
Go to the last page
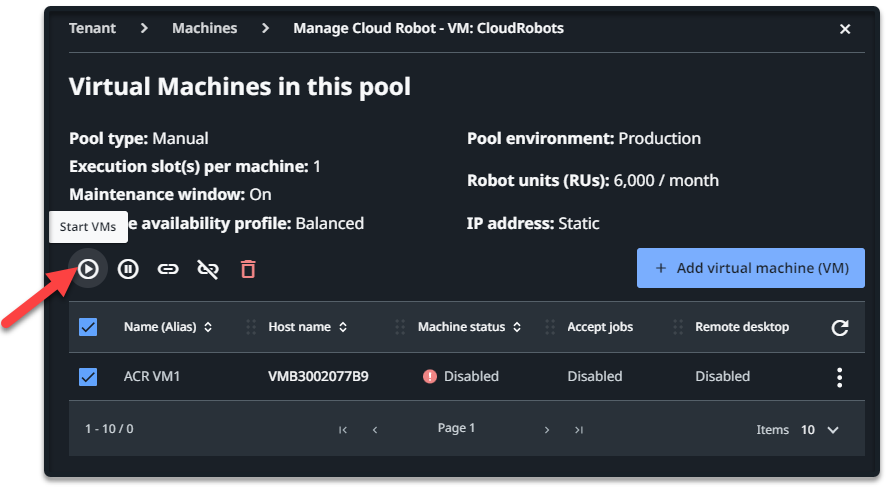(x=579, y=430)
